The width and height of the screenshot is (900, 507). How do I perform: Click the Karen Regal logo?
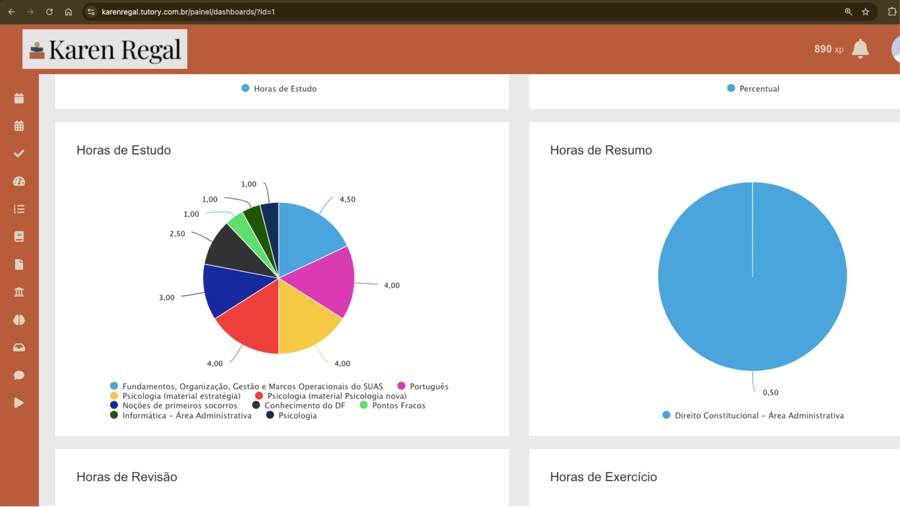tap(104, 49)
